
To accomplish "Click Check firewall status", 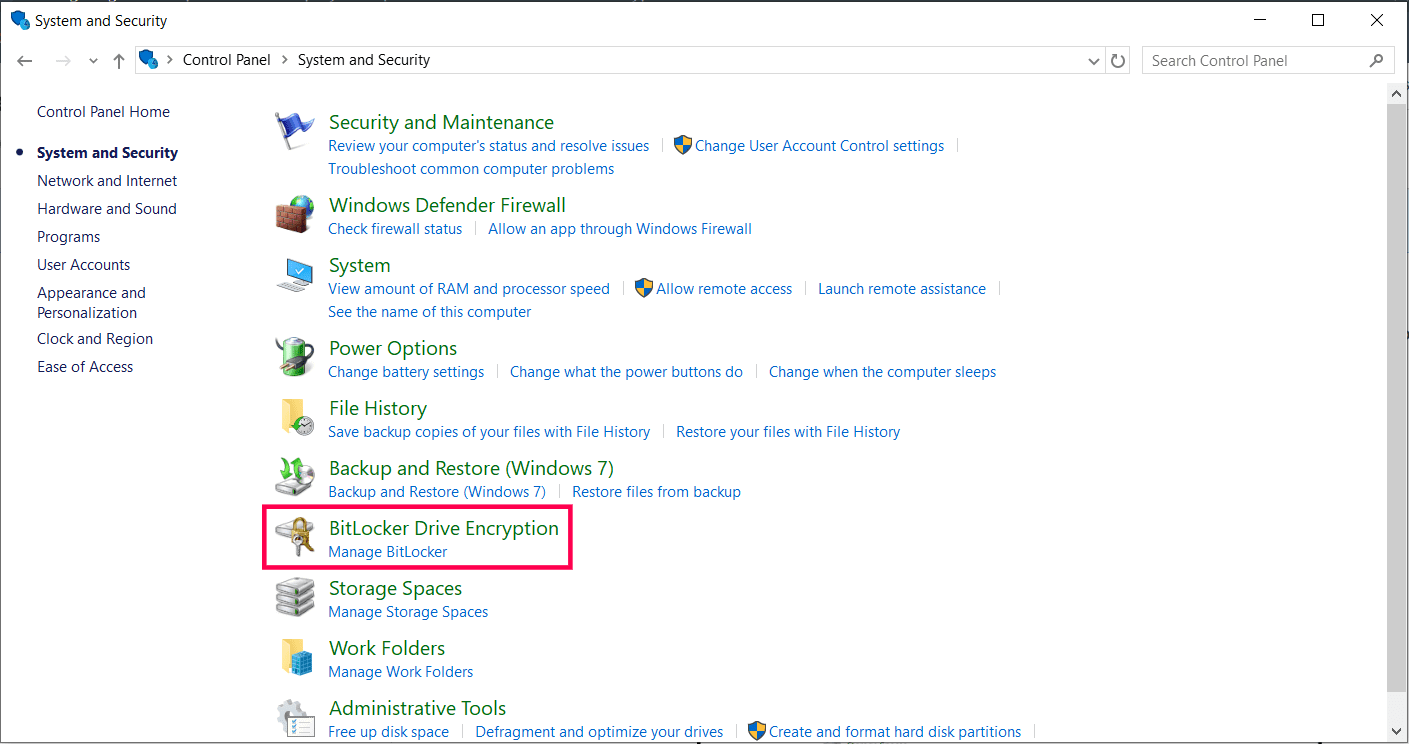I will 395,229.
